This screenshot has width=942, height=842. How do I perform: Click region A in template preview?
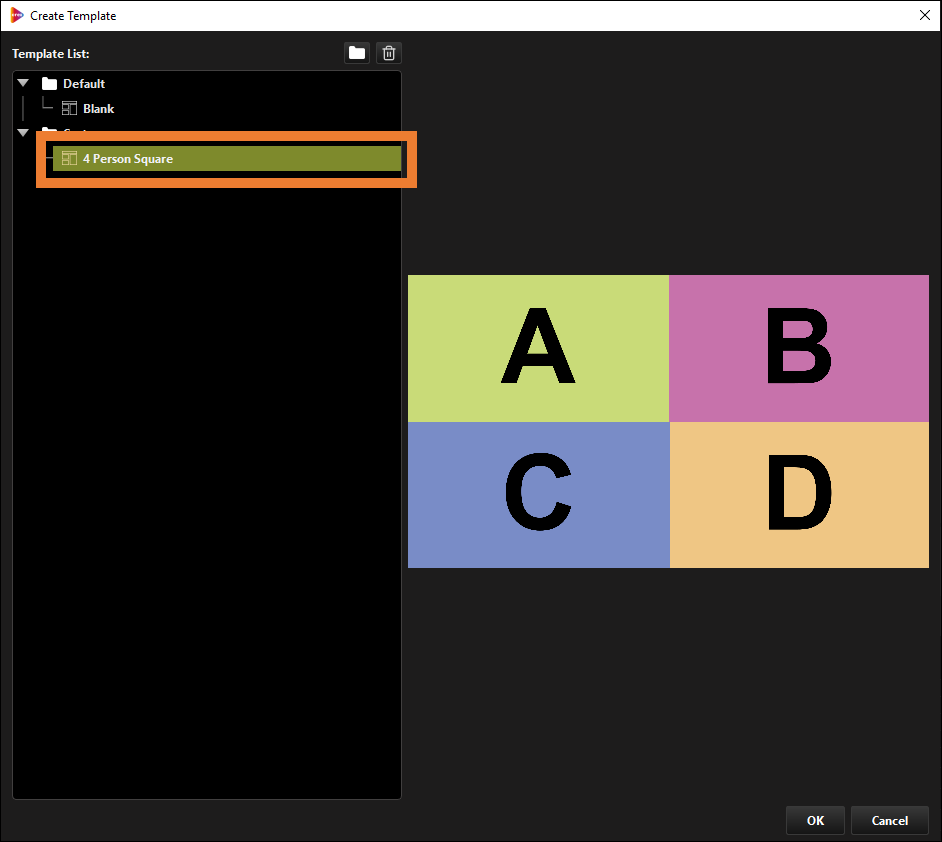538,348
